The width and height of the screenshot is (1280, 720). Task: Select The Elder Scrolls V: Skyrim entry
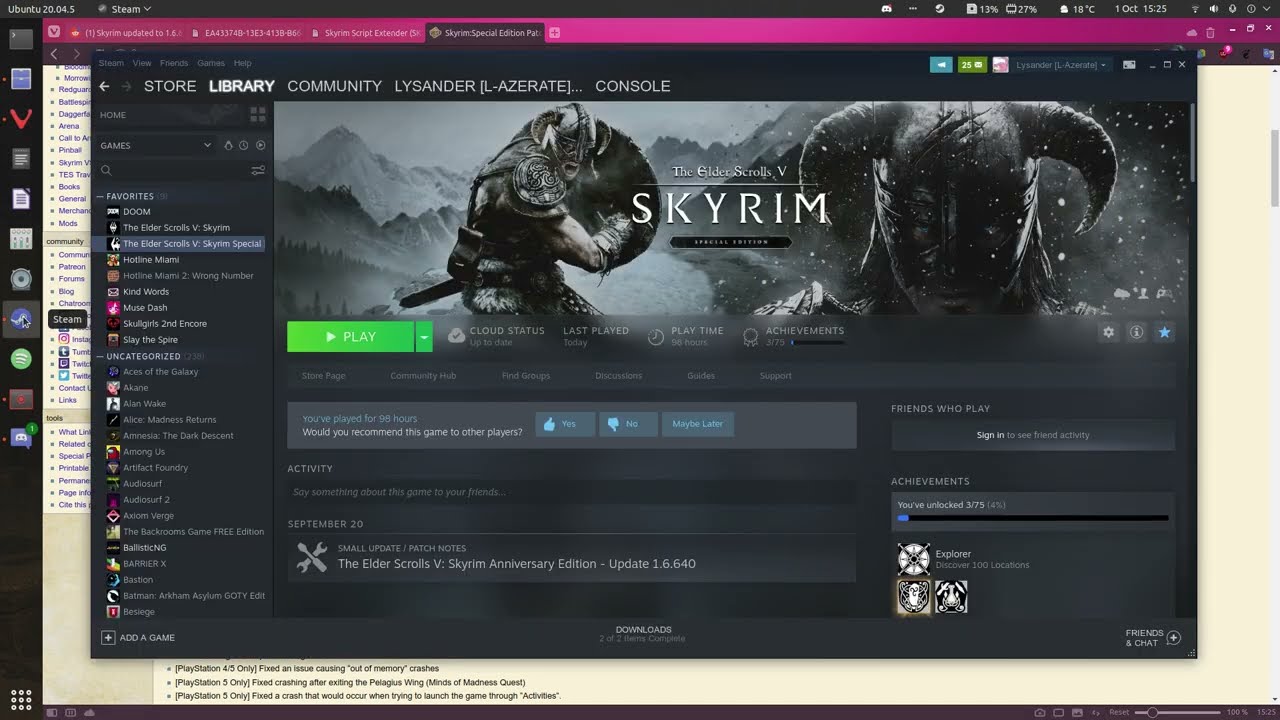click(176, 228)
